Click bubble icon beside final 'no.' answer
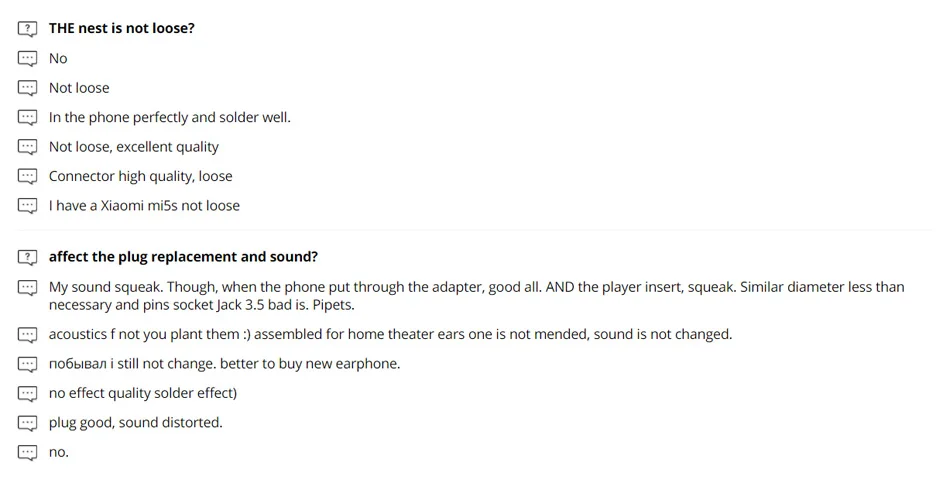Screen dimensions: 950x480 point(28,453)
